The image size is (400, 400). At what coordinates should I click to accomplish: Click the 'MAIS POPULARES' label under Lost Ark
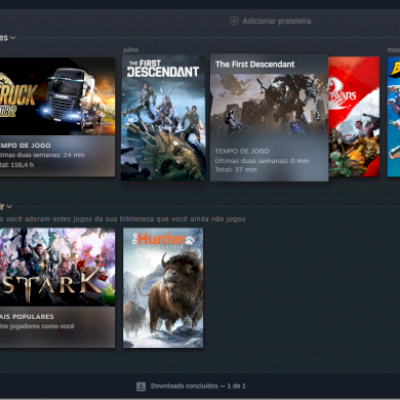point(27,317)
